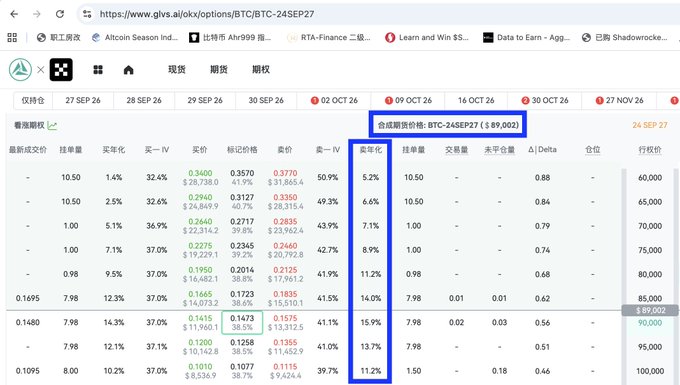680x385 pixels.
Task: Toggle the 仅持仓 filter
Action: click(33, 101)
